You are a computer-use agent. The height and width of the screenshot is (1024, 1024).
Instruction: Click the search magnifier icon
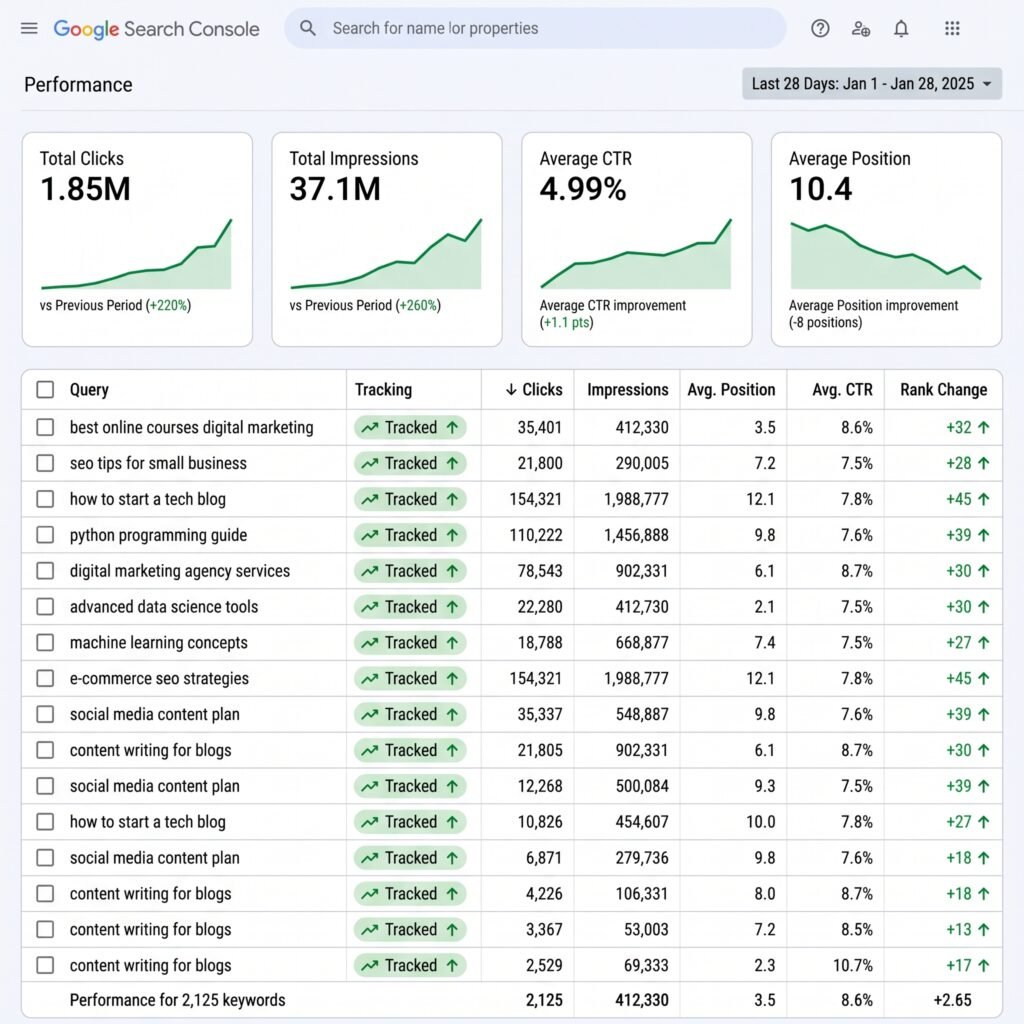tap(308, 28)
